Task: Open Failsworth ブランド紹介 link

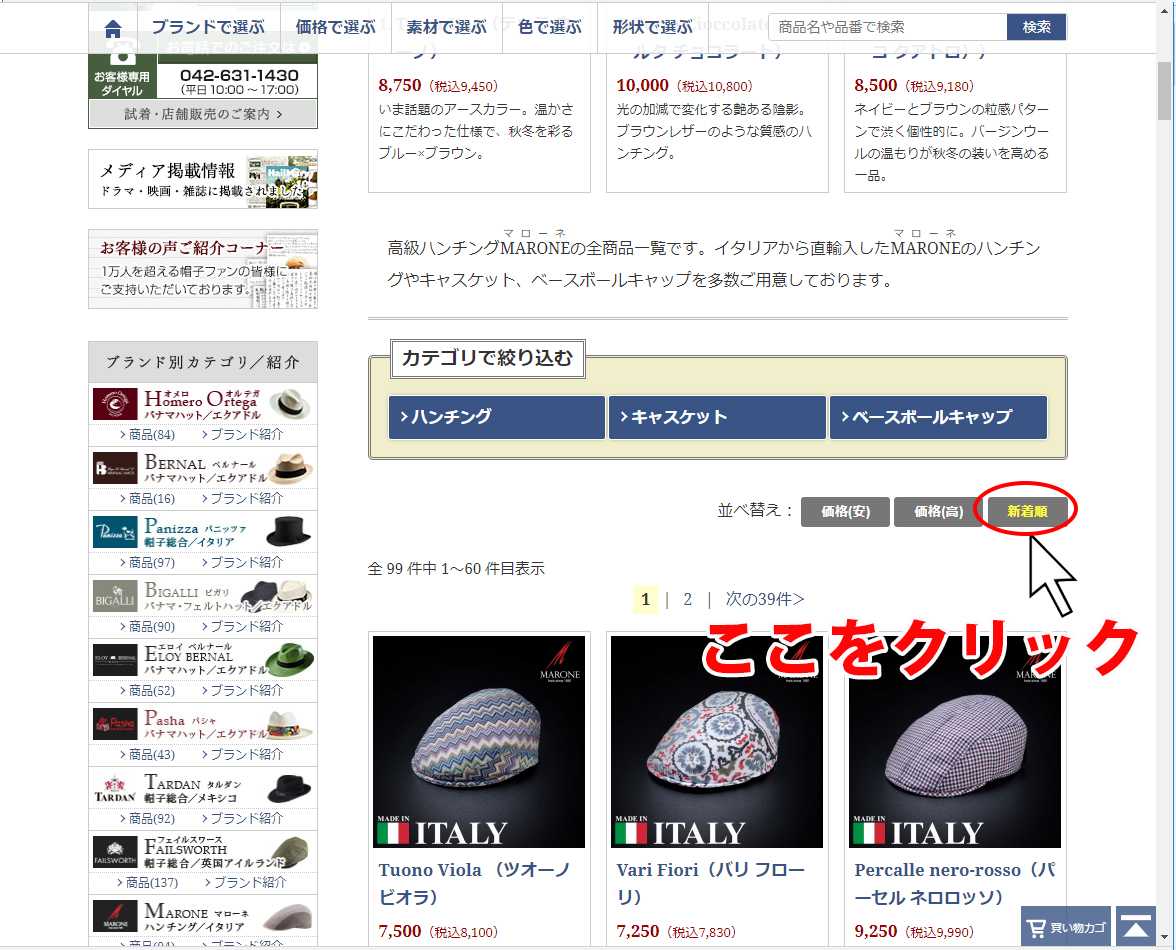Action: 245,883
